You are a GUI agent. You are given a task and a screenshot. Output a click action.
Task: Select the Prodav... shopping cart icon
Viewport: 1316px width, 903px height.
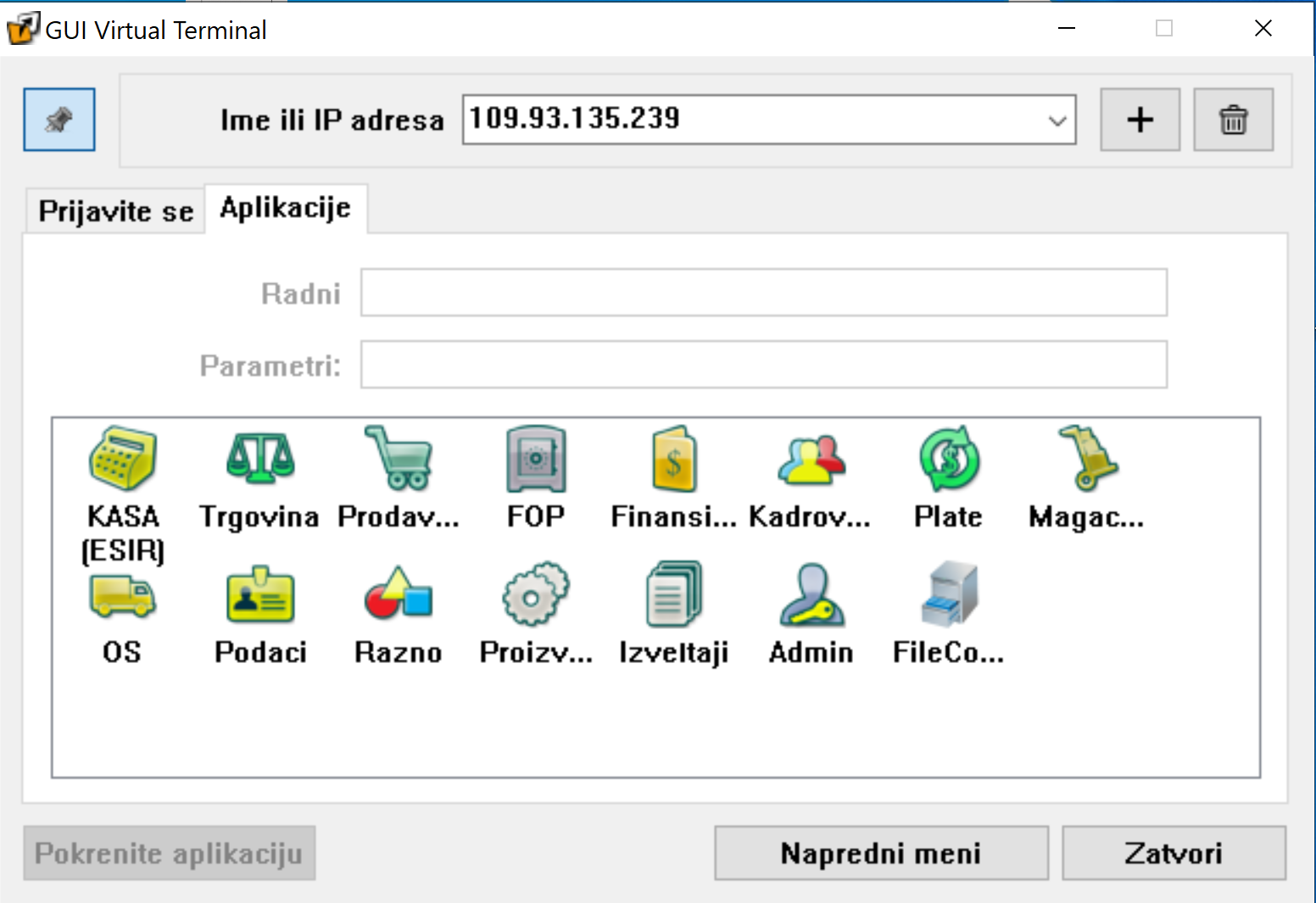(398, 460)
